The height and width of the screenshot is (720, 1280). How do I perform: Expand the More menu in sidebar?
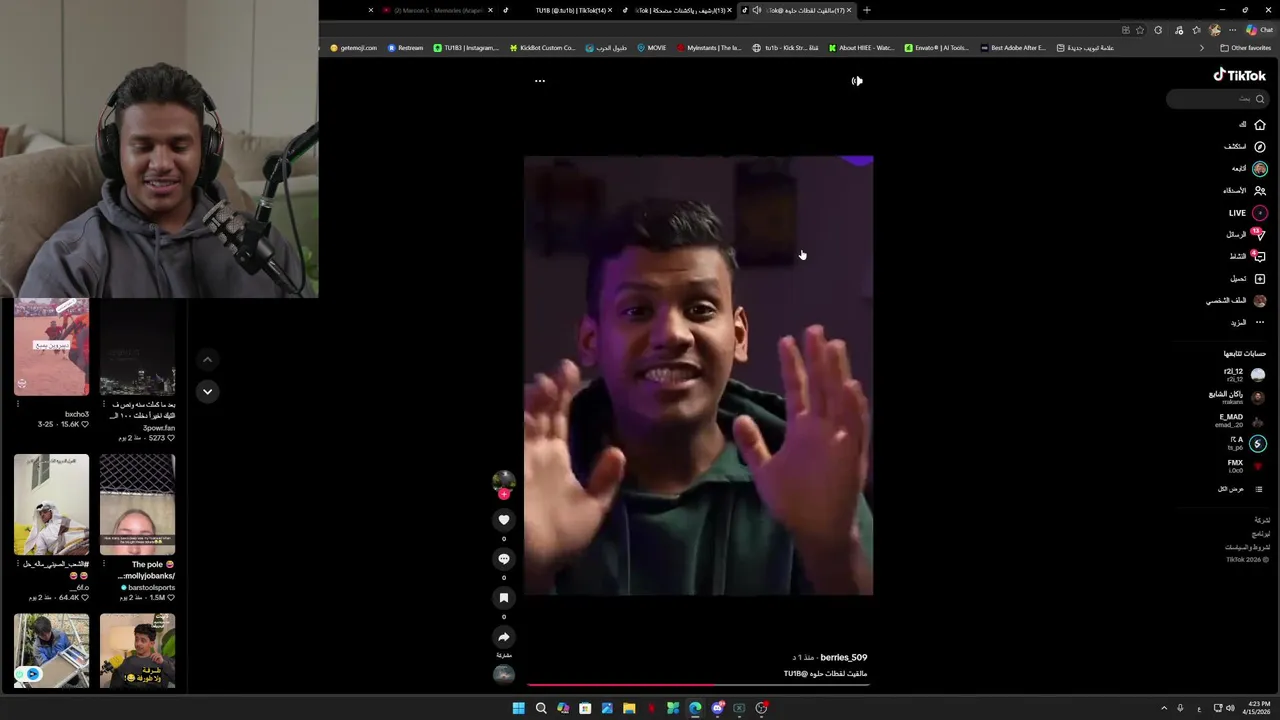[1247, 323]
